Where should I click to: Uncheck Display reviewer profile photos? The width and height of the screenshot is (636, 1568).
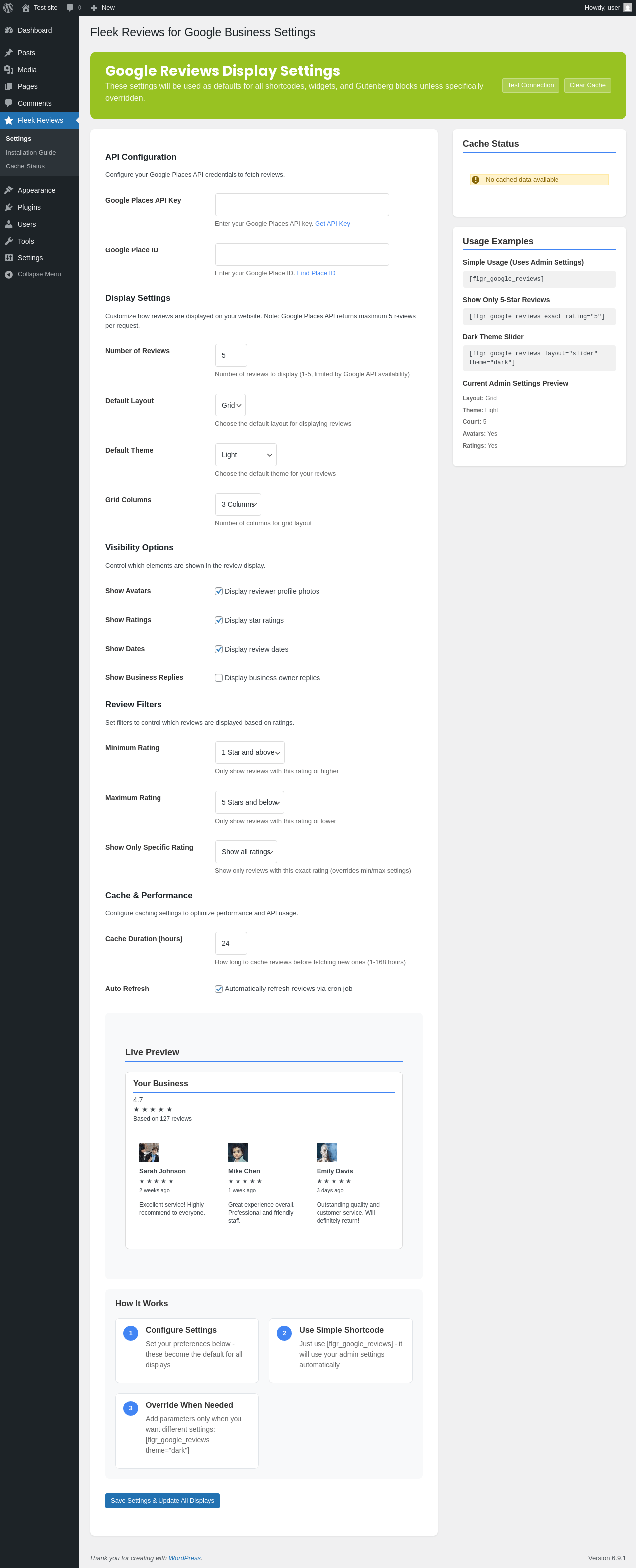click(x=219, y=591)
